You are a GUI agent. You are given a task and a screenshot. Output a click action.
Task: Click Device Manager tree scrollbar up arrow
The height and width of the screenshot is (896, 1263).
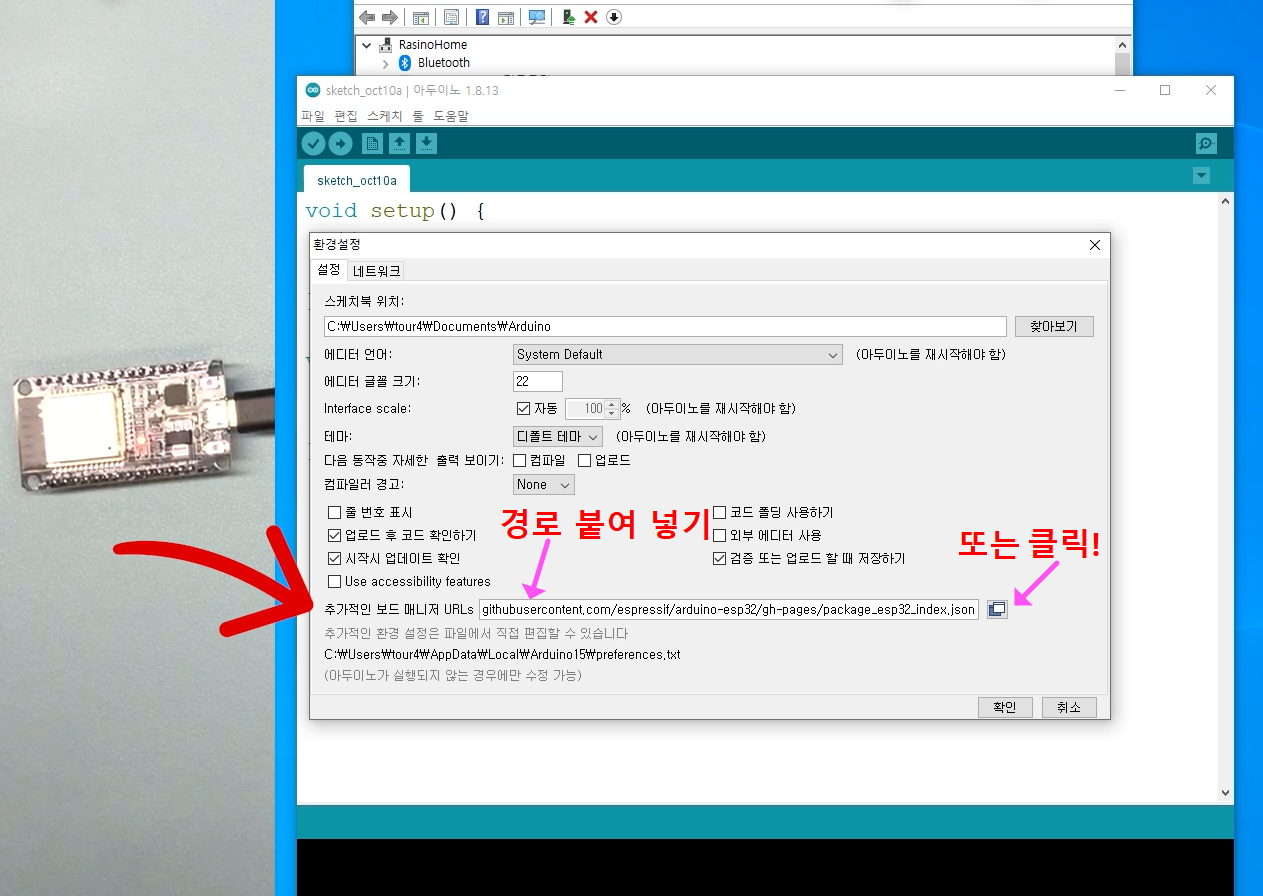point(1123,46)
